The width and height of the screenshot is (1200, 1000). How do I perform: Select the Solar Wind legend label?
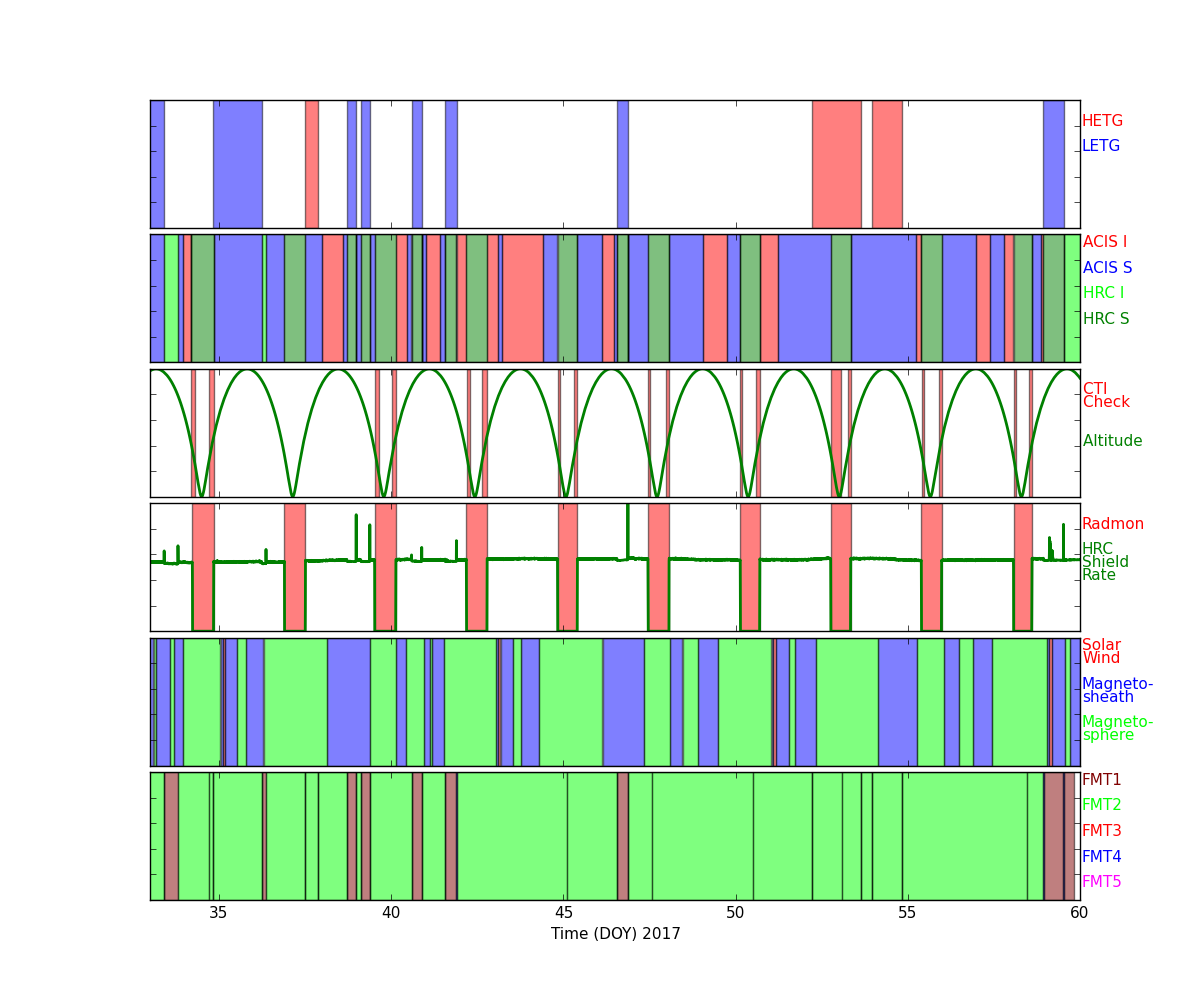[1101, 652]
